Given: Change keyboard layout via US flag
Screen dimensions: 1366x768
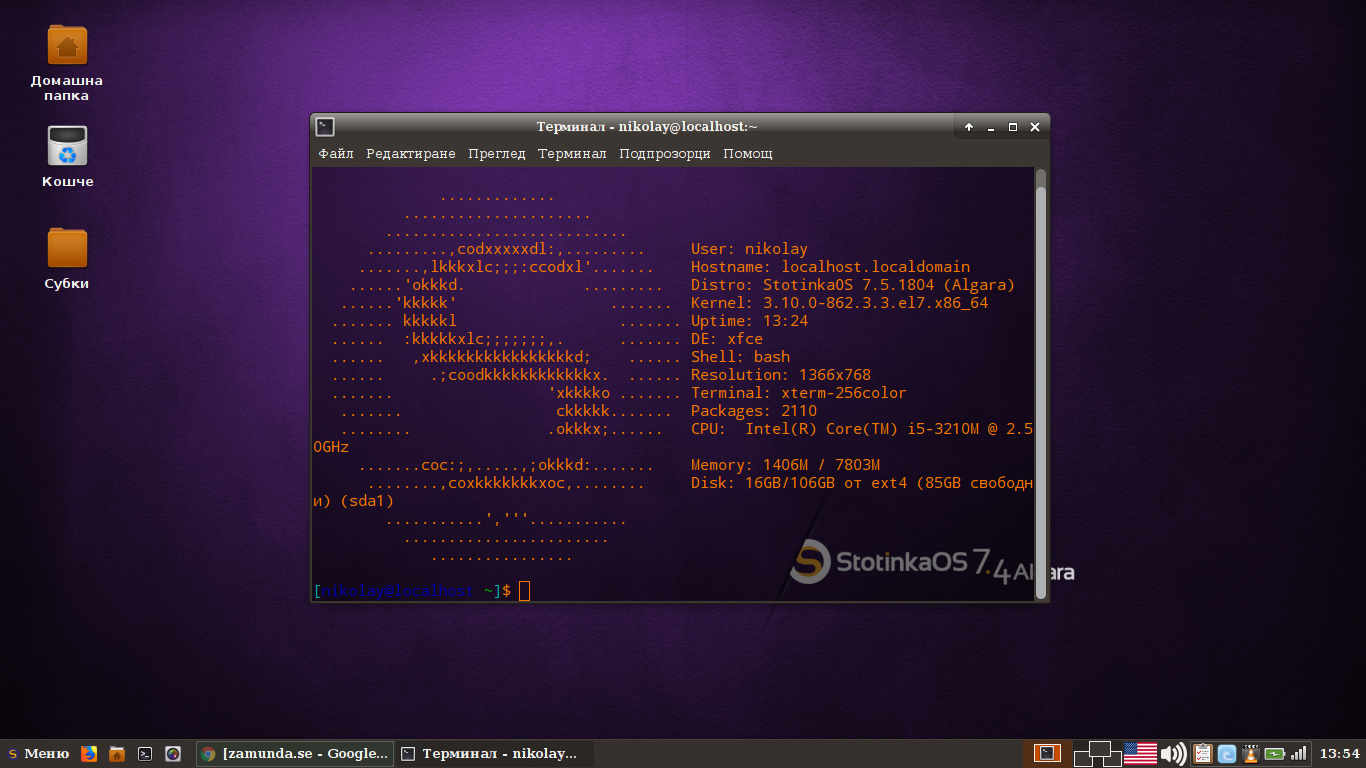Looking at the screenshot, I should 1140,754.
